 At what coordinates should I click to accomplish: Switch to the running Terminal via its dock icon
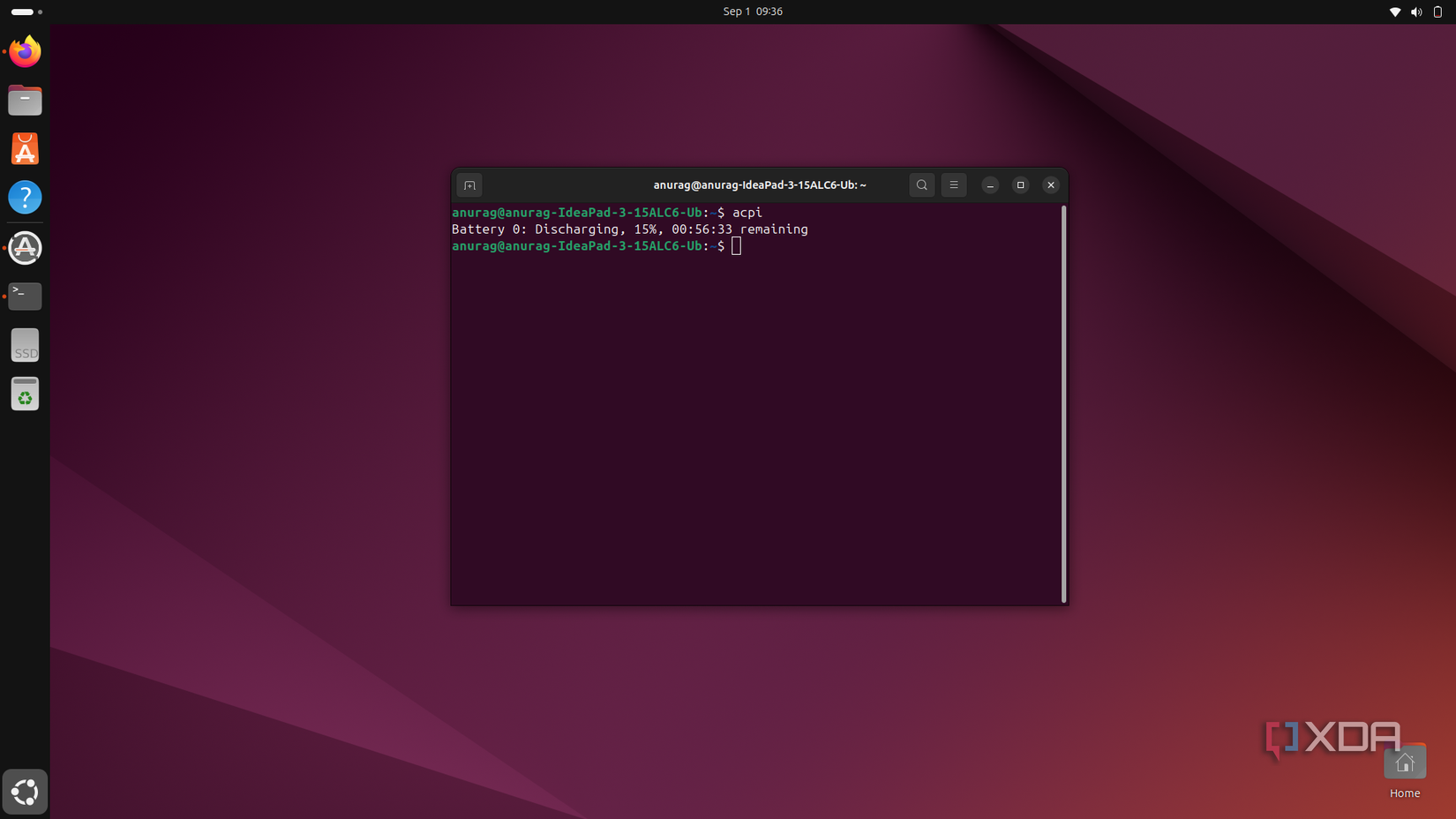(25, 297)
